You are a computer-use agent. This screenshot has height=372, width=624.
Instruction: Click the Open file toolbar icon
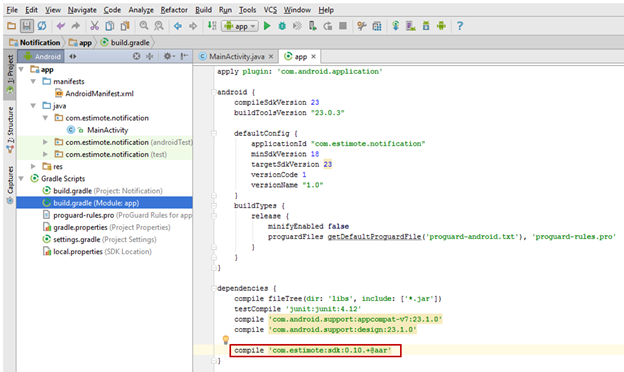click(x=12, y=26)
